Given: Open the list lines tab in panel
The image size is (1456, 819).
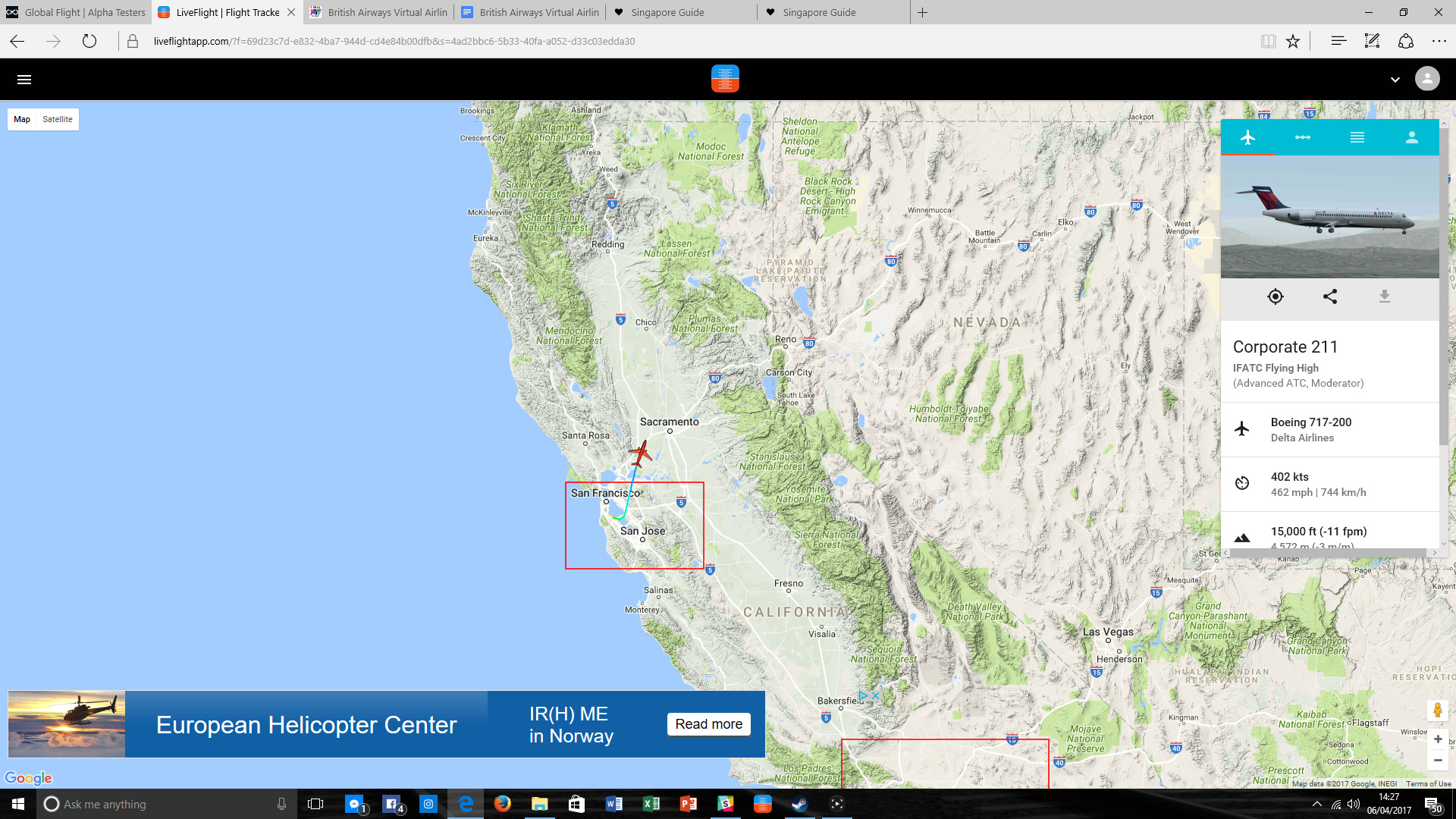Looking at the screenshot, I should (1357, 137).
